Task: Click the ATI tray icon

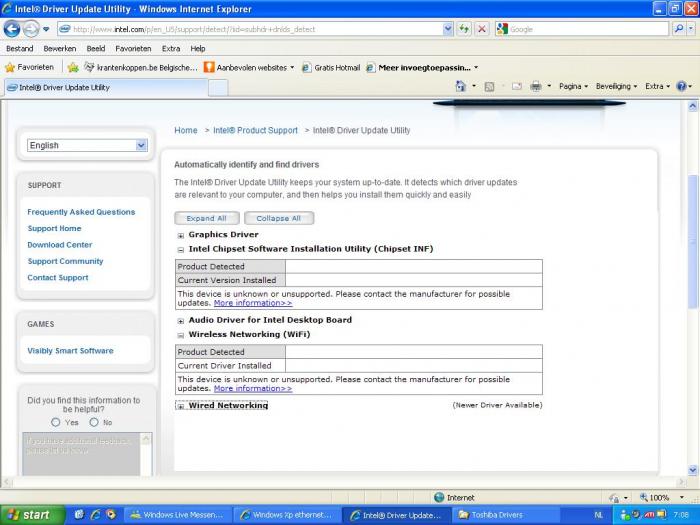Action: (649, 515)
